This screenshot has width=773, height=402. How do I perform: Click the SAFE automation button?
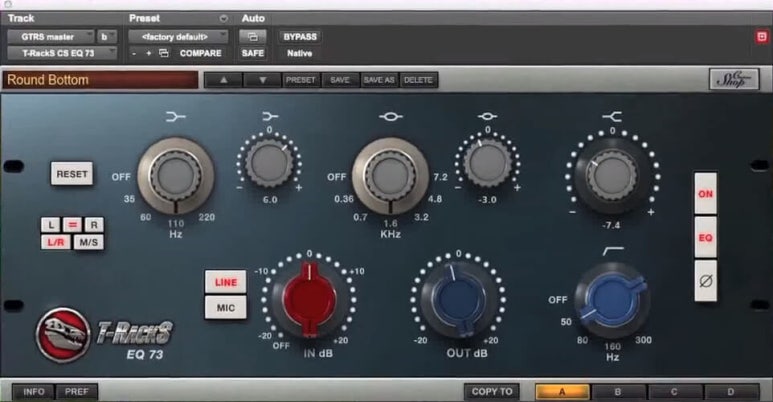pyautogui.click(x=252, y=53)
